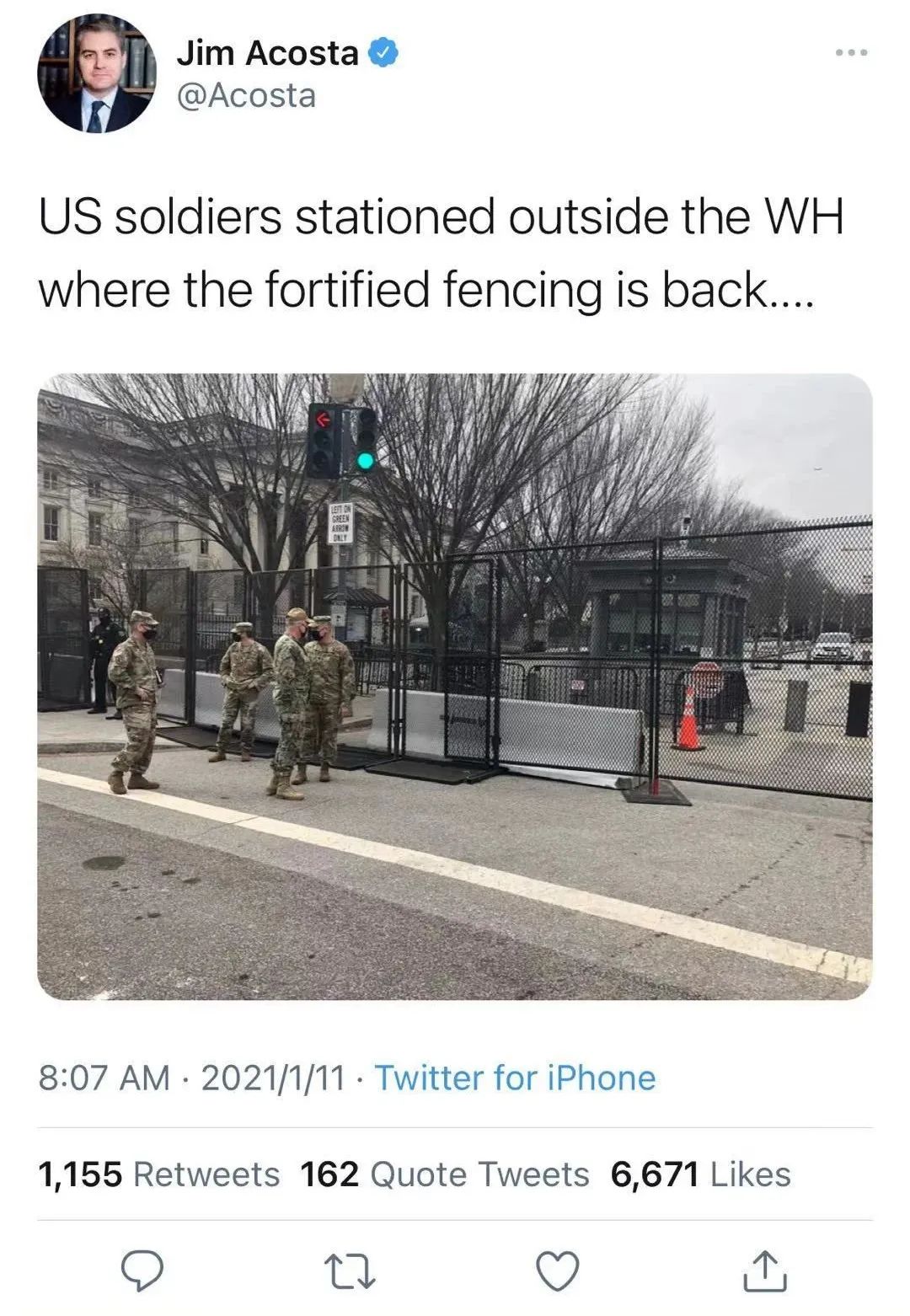The width and height of the screenshot is (910, 1316).
Task: Click the 2021/1/11 date
Action: click(273, 1078)
